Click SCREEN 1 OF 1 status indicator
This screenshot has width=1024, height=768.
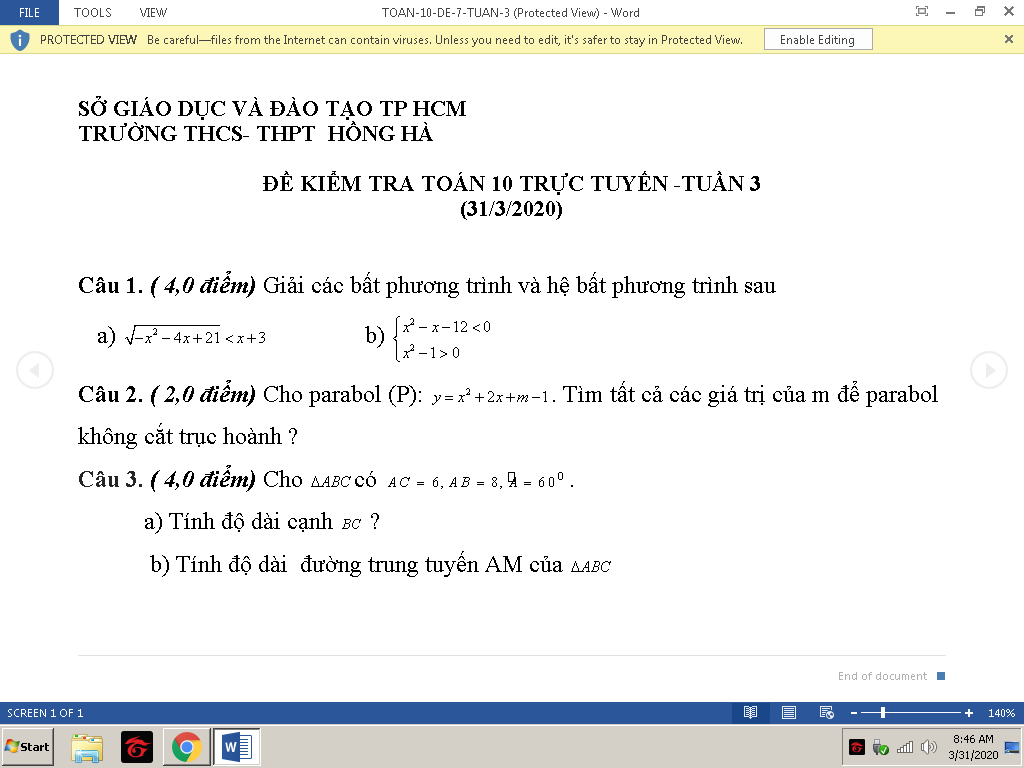pos(45,713)
